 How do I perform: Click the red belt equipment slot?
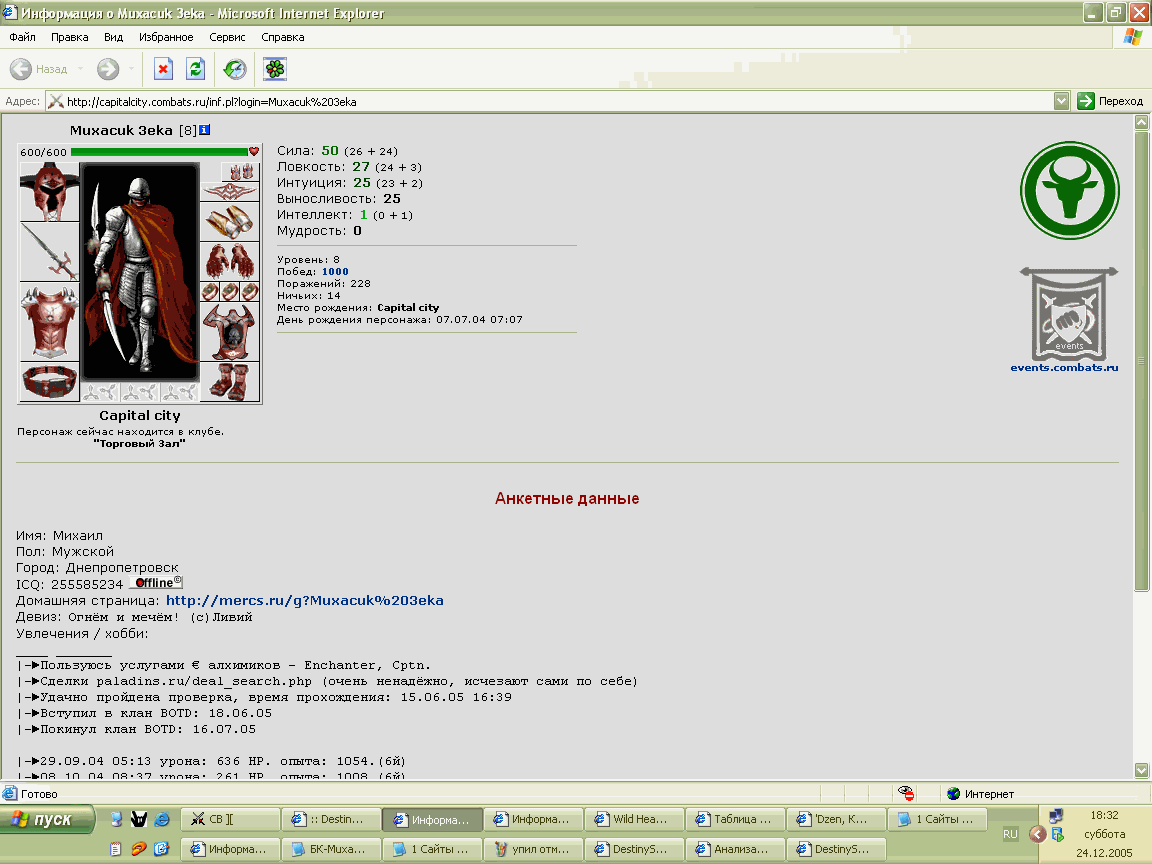coord(49,382)
